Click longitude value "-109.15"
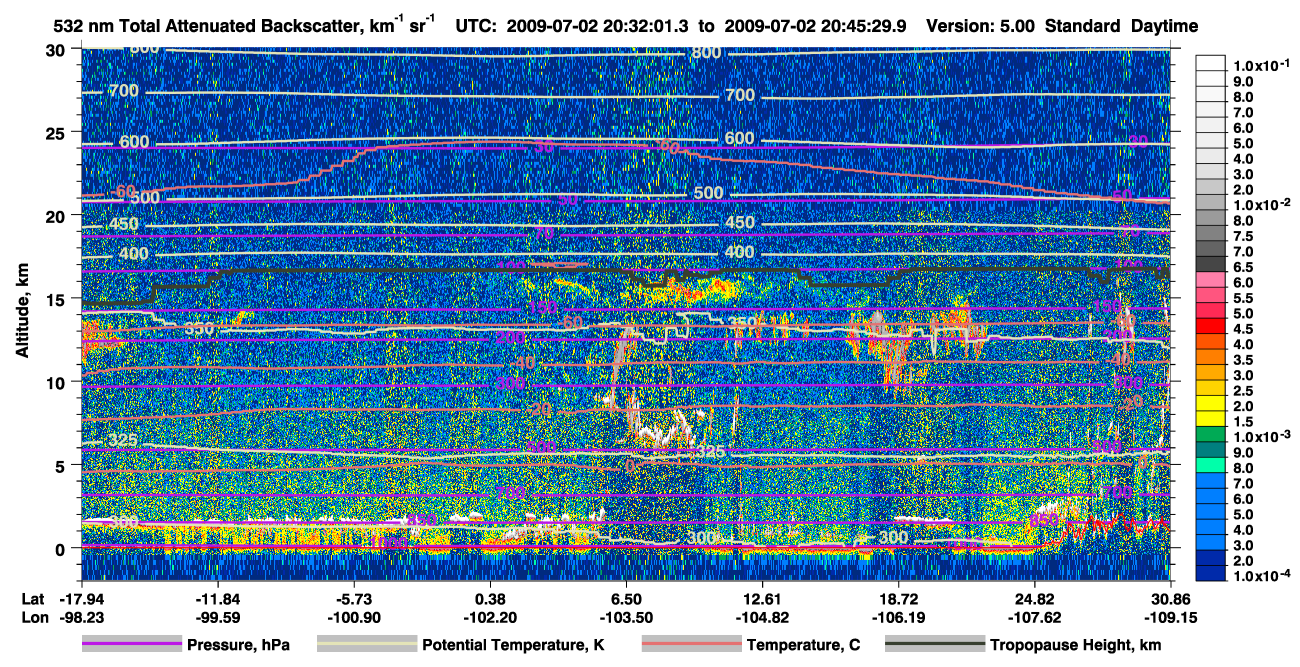1300x667 pixels. [1170, 617]
